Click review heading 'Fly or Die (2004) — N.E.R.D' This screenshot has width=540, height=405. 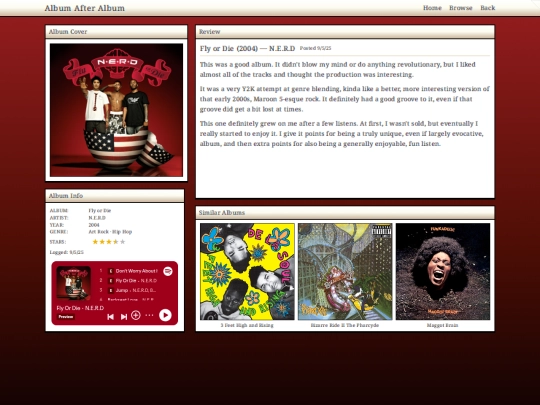pos(248,48)
